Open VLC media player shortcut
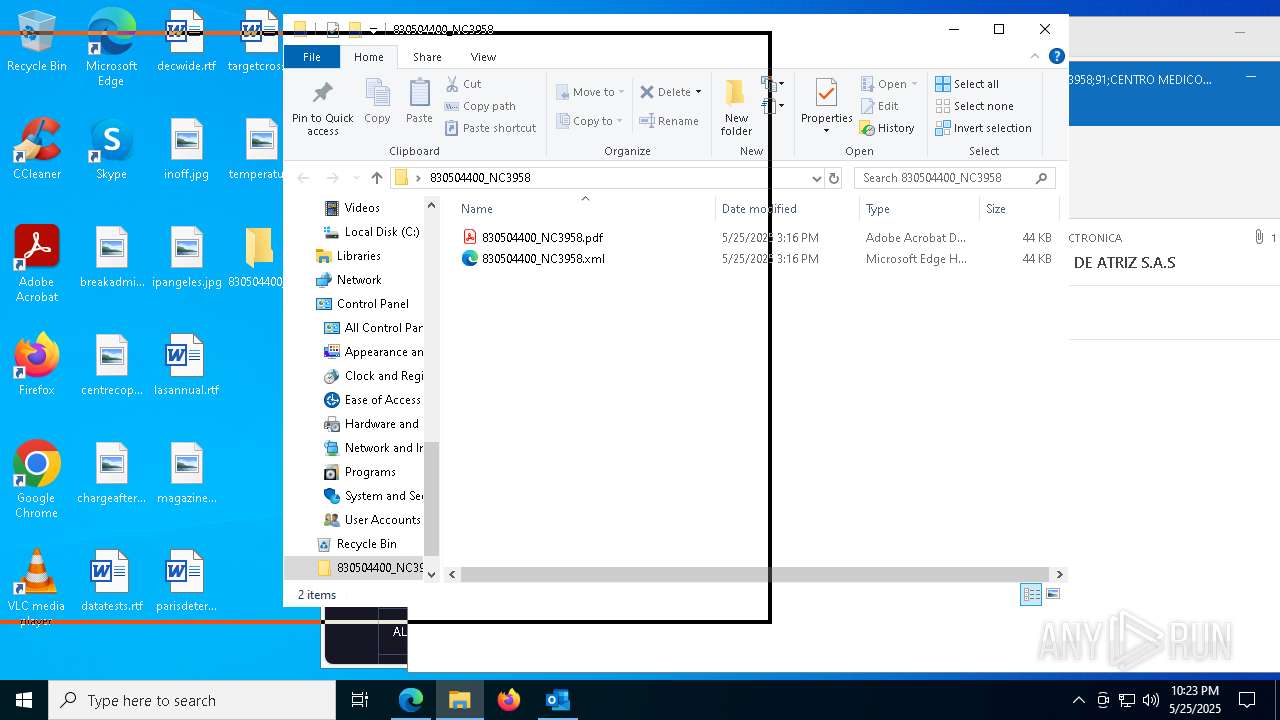Screen dimensions: 1280x720 coord(37,587)
